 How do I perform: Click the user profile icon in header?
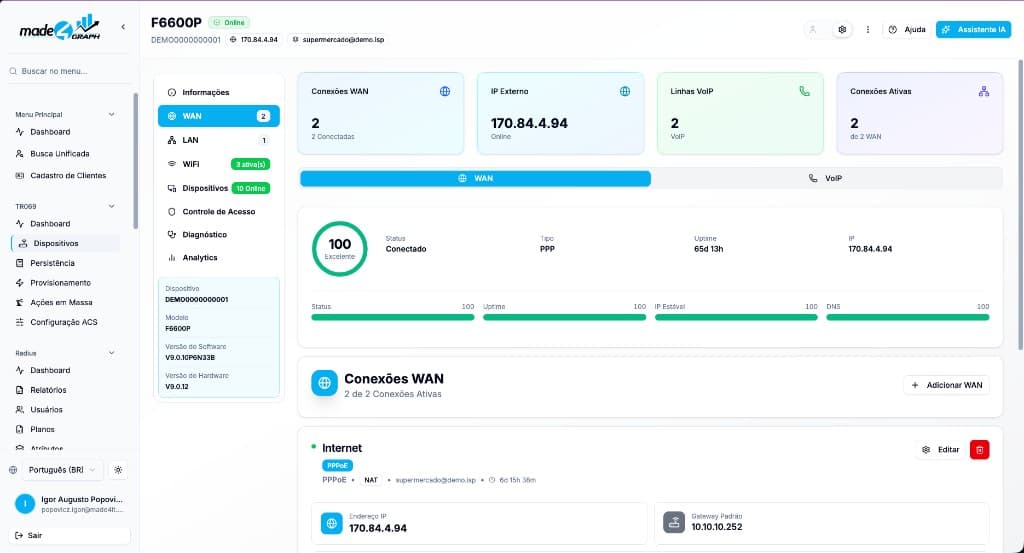pyautogui.click(x=813, y=29)
